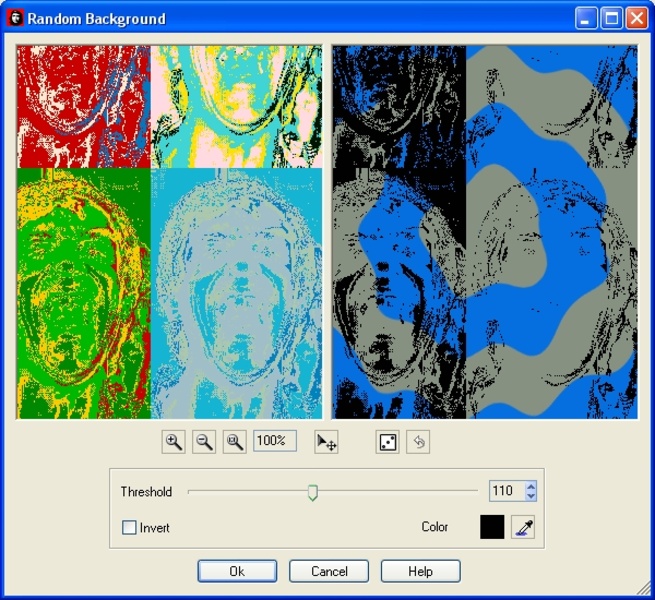Click the Threshold slider handle
This screenshot has height=600, width=655.
click(x=313, y=492)
